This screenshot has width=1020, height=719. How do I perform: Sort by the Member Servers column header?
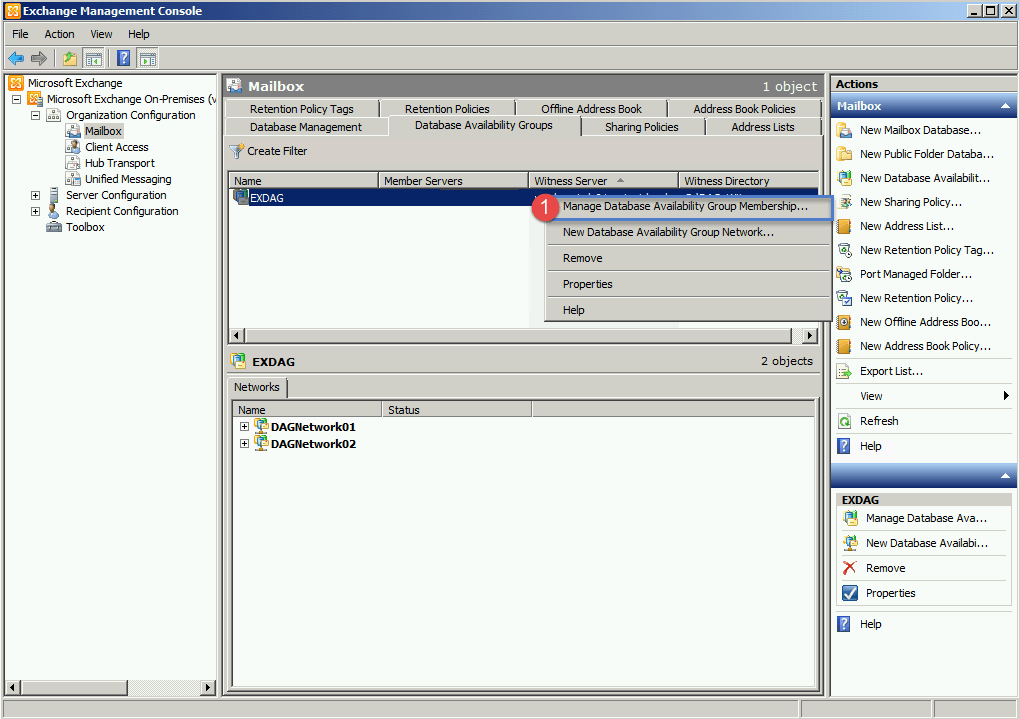453,181
